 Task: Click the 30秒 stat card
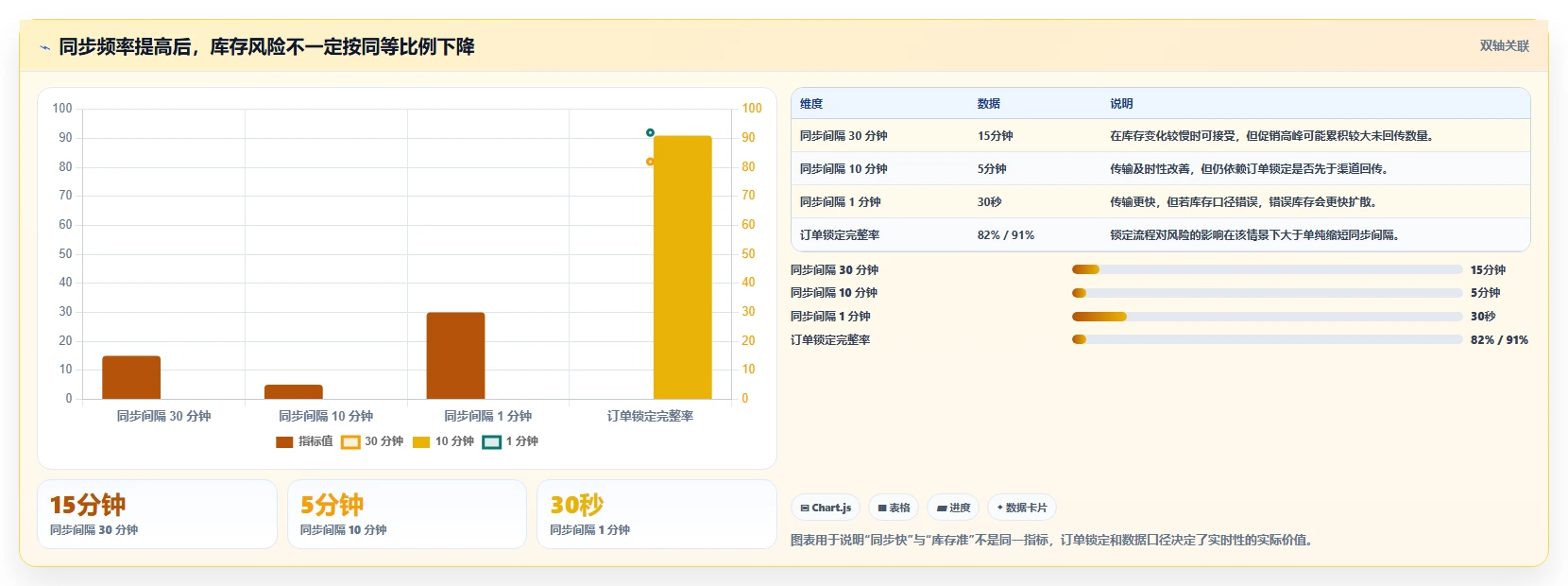pyautogui.click(x=656, y=514)
